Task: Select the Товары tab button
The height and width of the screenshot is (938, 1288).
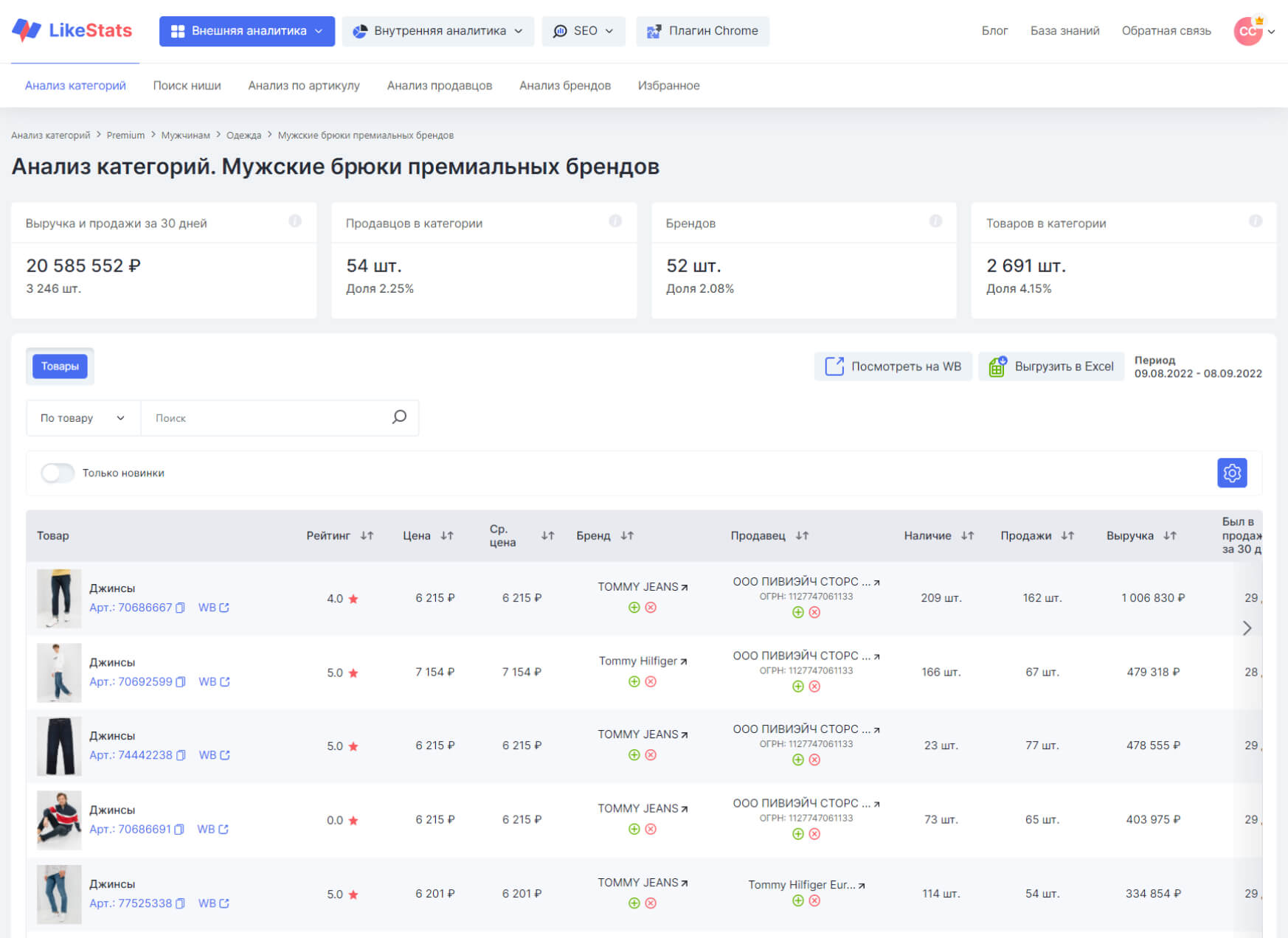Action: pos(60,366)
